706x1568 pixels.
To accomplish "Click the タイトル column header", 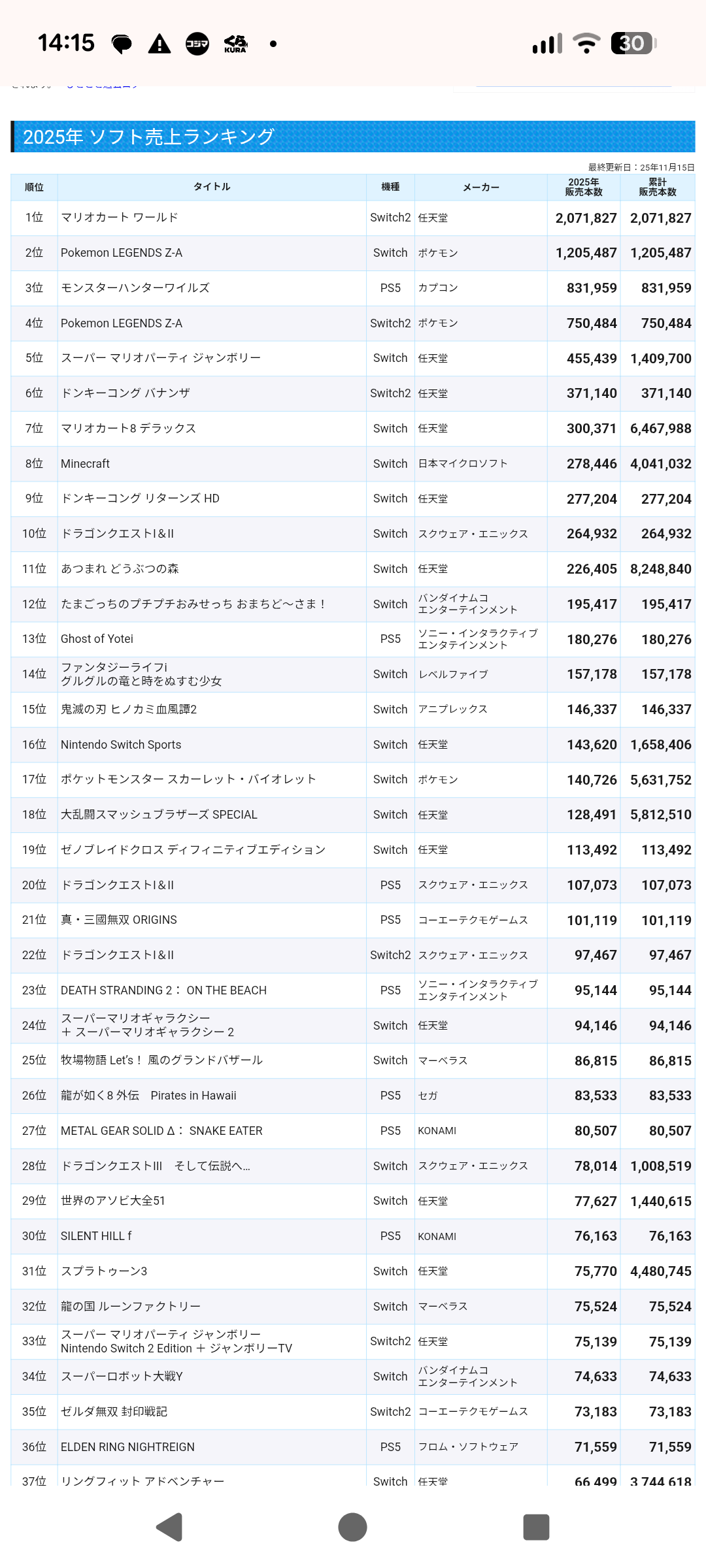I will pyautogui.click(x=212, y=187).
